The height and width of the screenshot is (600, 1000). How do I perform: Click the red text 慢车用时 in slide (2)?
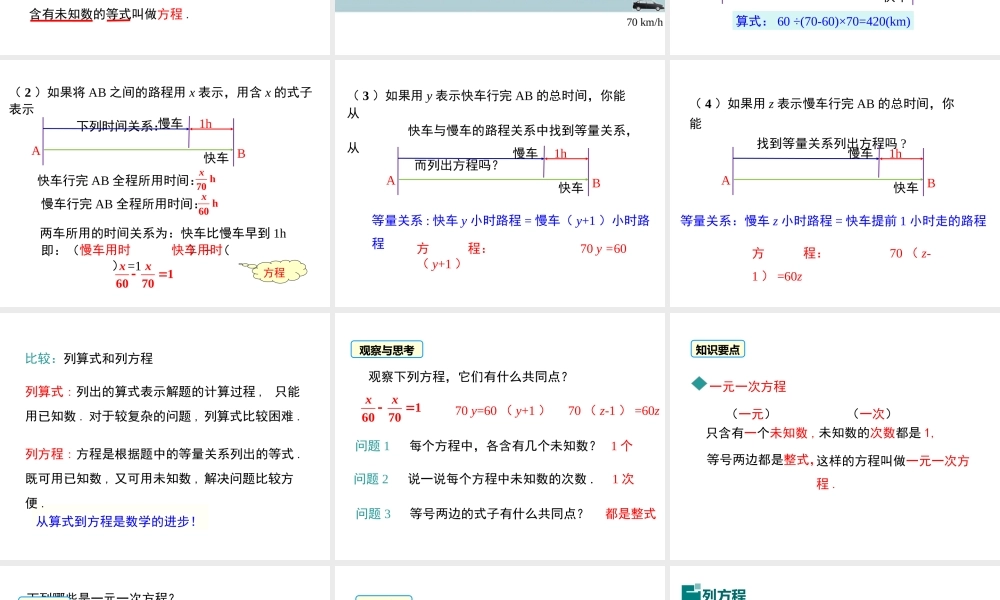coord(105,250)
